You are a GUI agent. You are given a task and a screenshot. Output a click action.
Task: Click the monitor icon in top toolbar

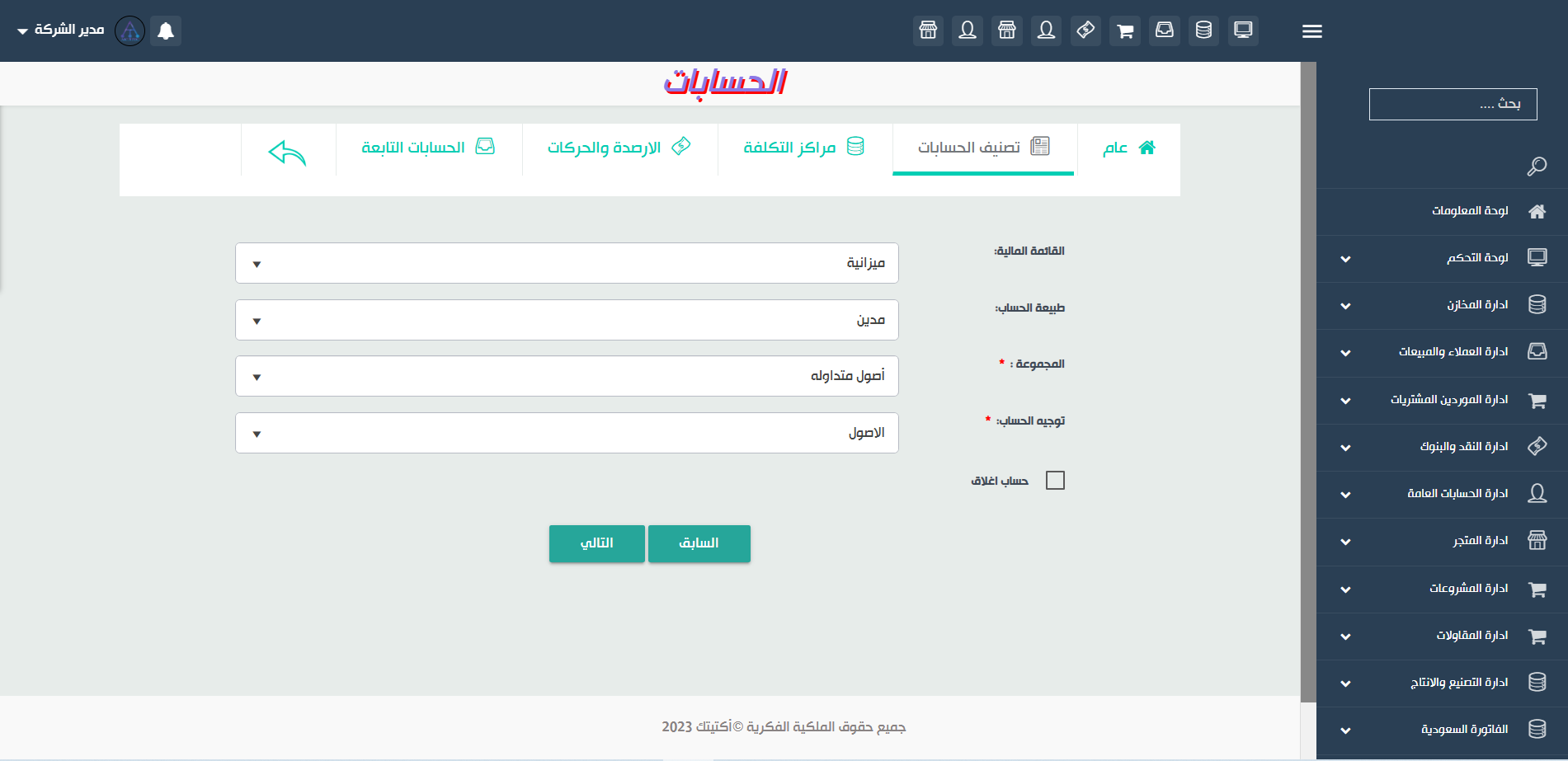(1243, 31)
